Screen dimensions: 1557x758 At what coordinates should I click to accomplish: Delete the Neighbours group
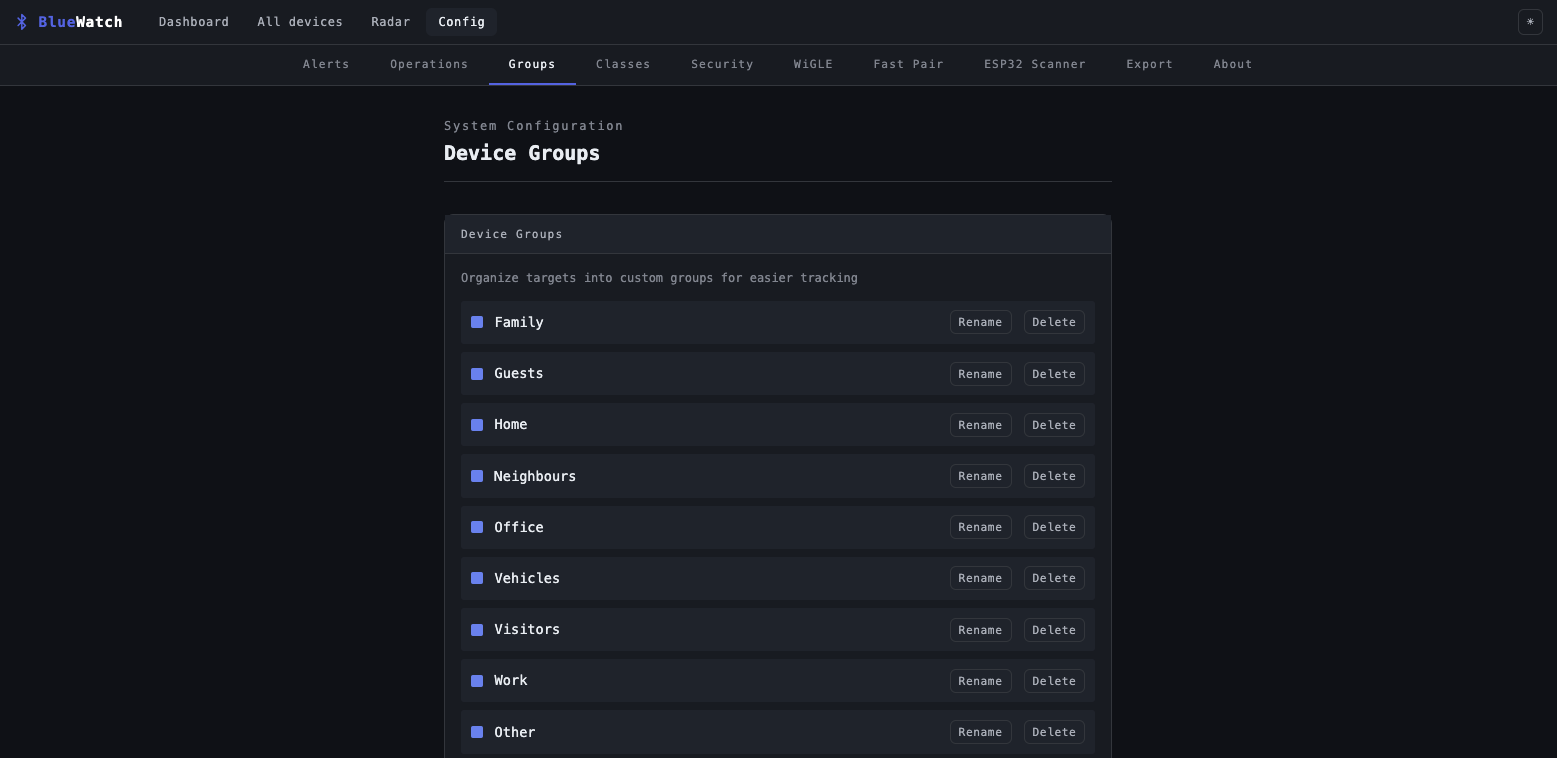click(1054, 476)
